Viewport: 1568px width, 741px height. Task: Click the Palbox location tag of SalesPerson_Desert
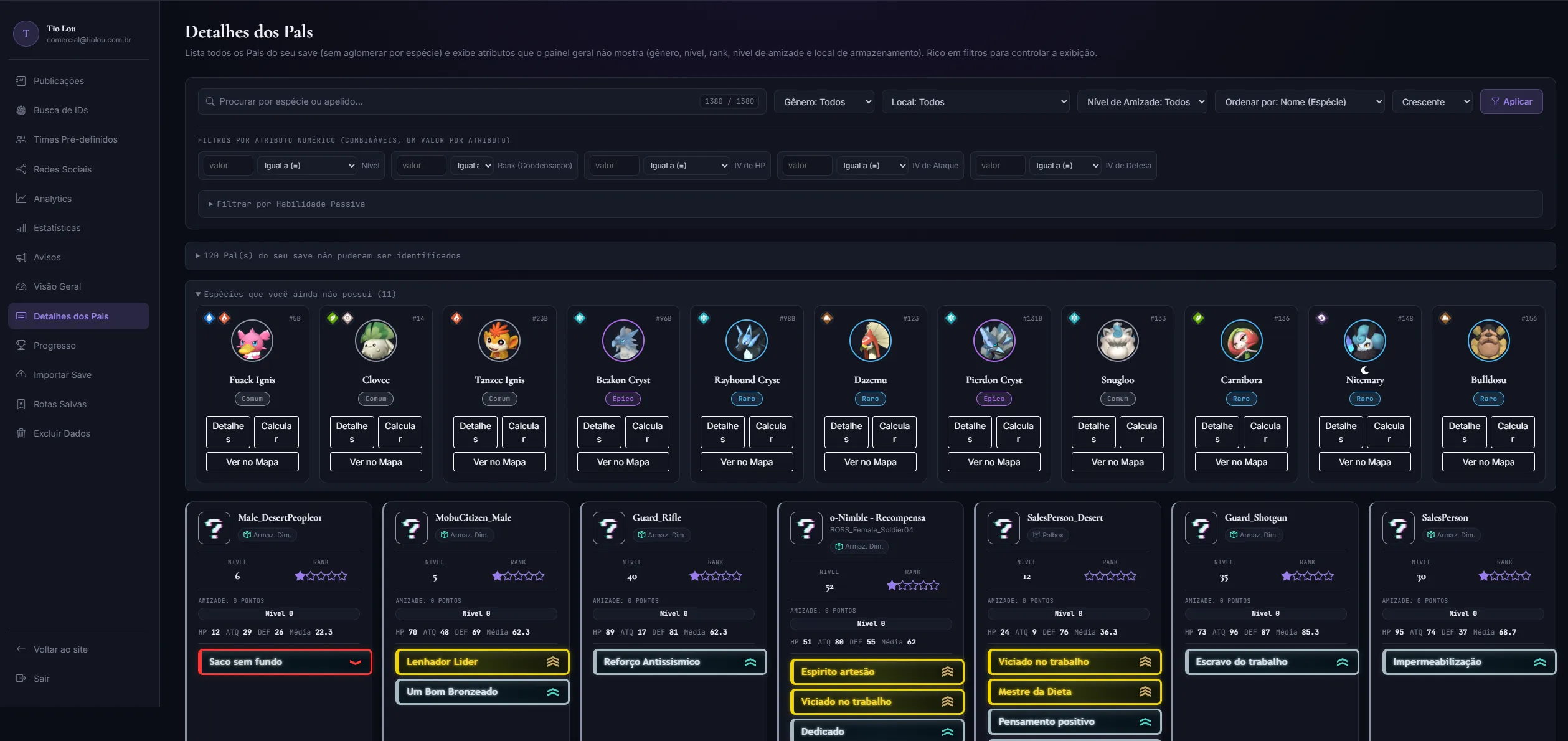1047,535
